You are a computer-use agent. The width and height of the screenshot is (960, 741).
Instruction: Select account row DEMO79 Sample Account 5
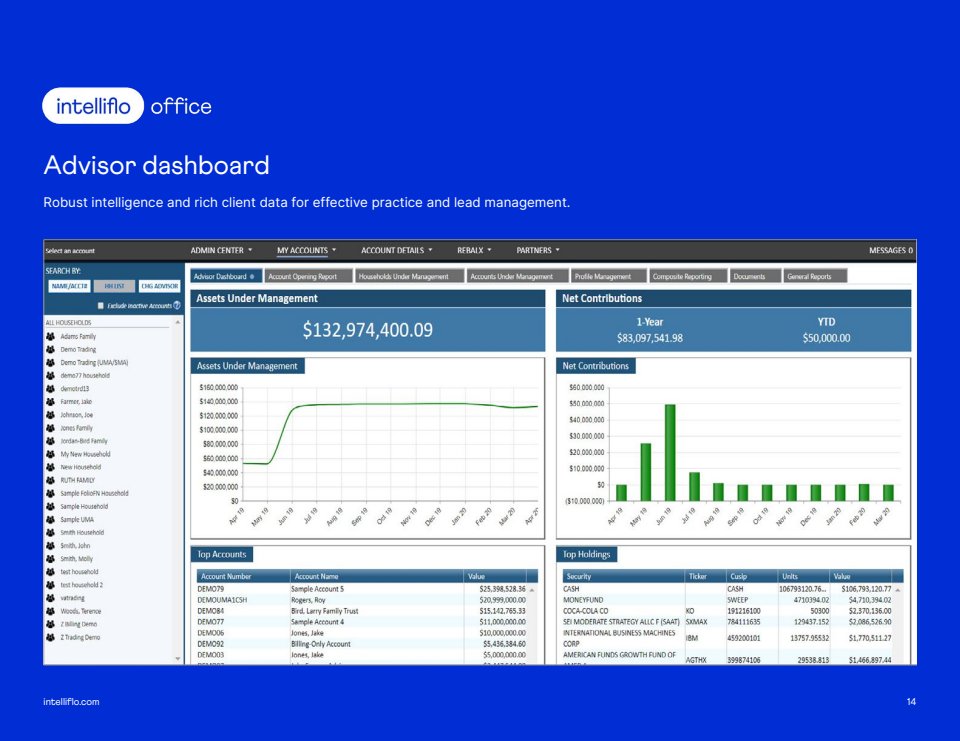[361, 589]
